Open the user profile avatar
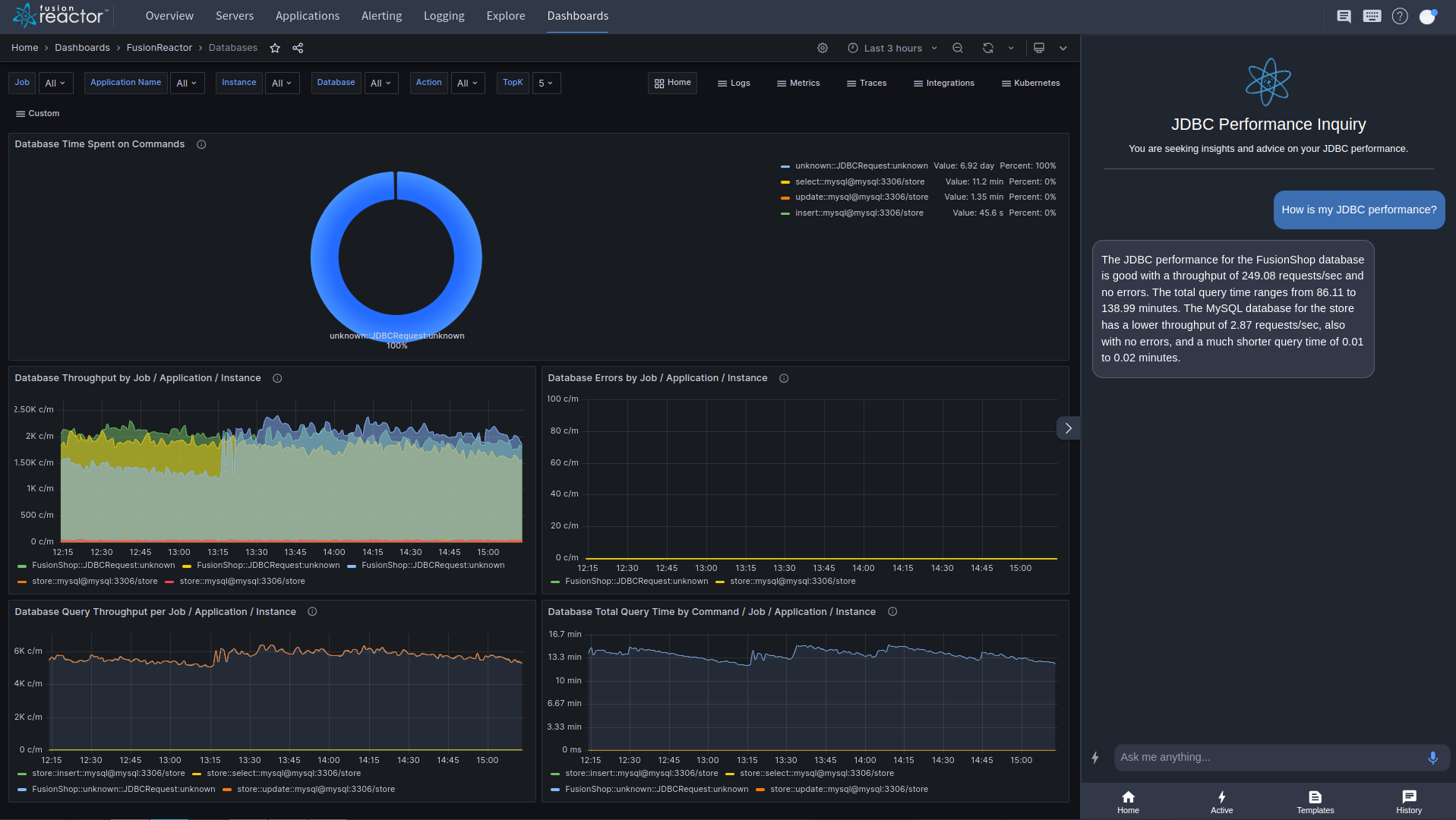This screenshot has height=820, width=1456. coord(1428,16)
